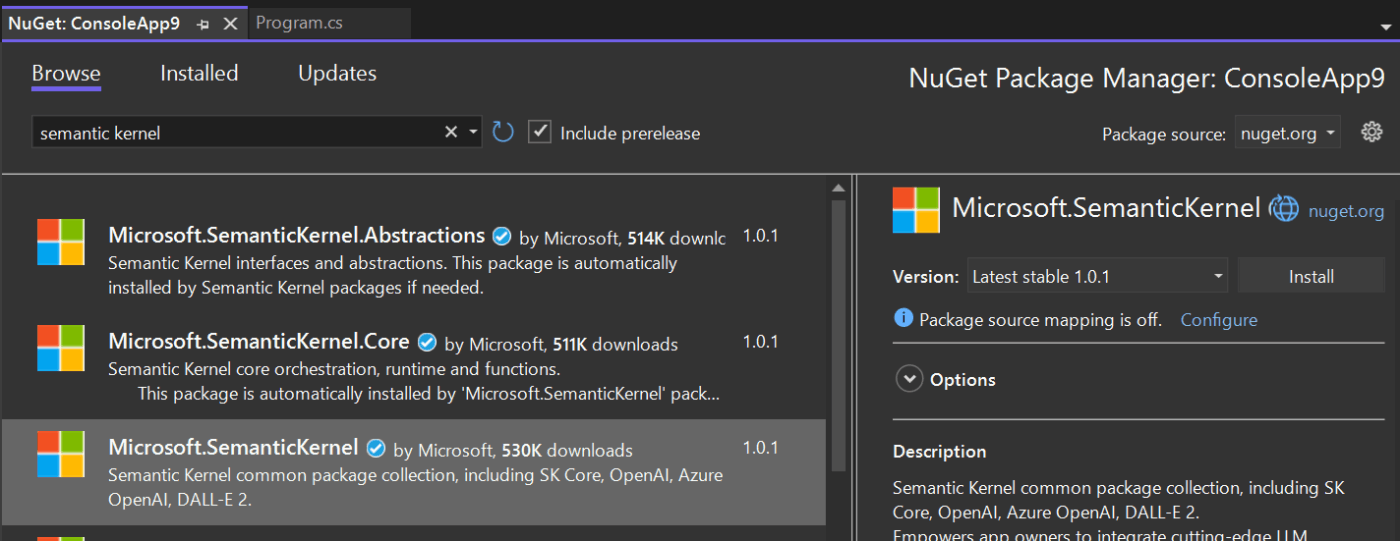Open the Browse tab
This screenshot has width=1400, height=541.
66,73
